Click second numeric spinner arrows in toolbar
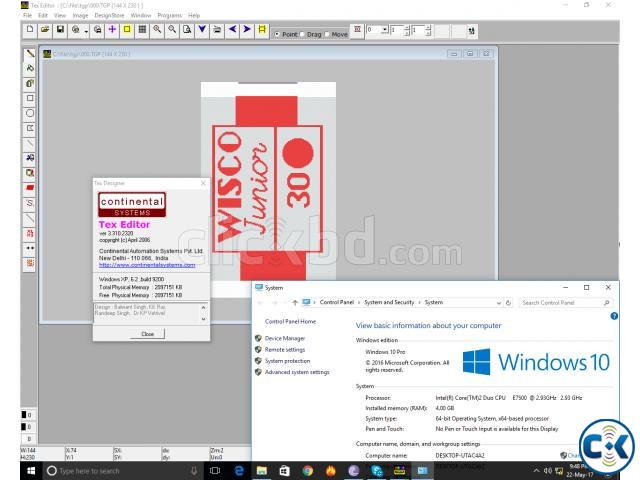 (x=428, y=31)
